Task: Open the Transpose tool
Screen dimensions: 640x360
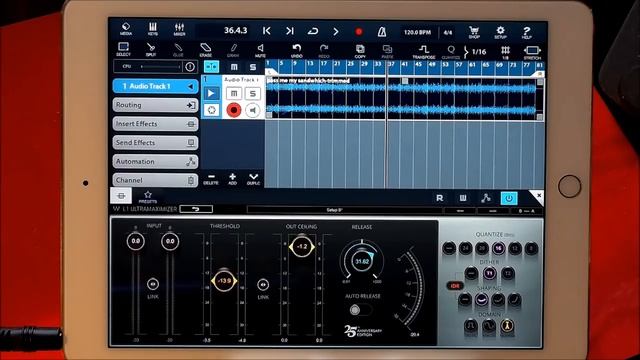Action: click(424, 51)
